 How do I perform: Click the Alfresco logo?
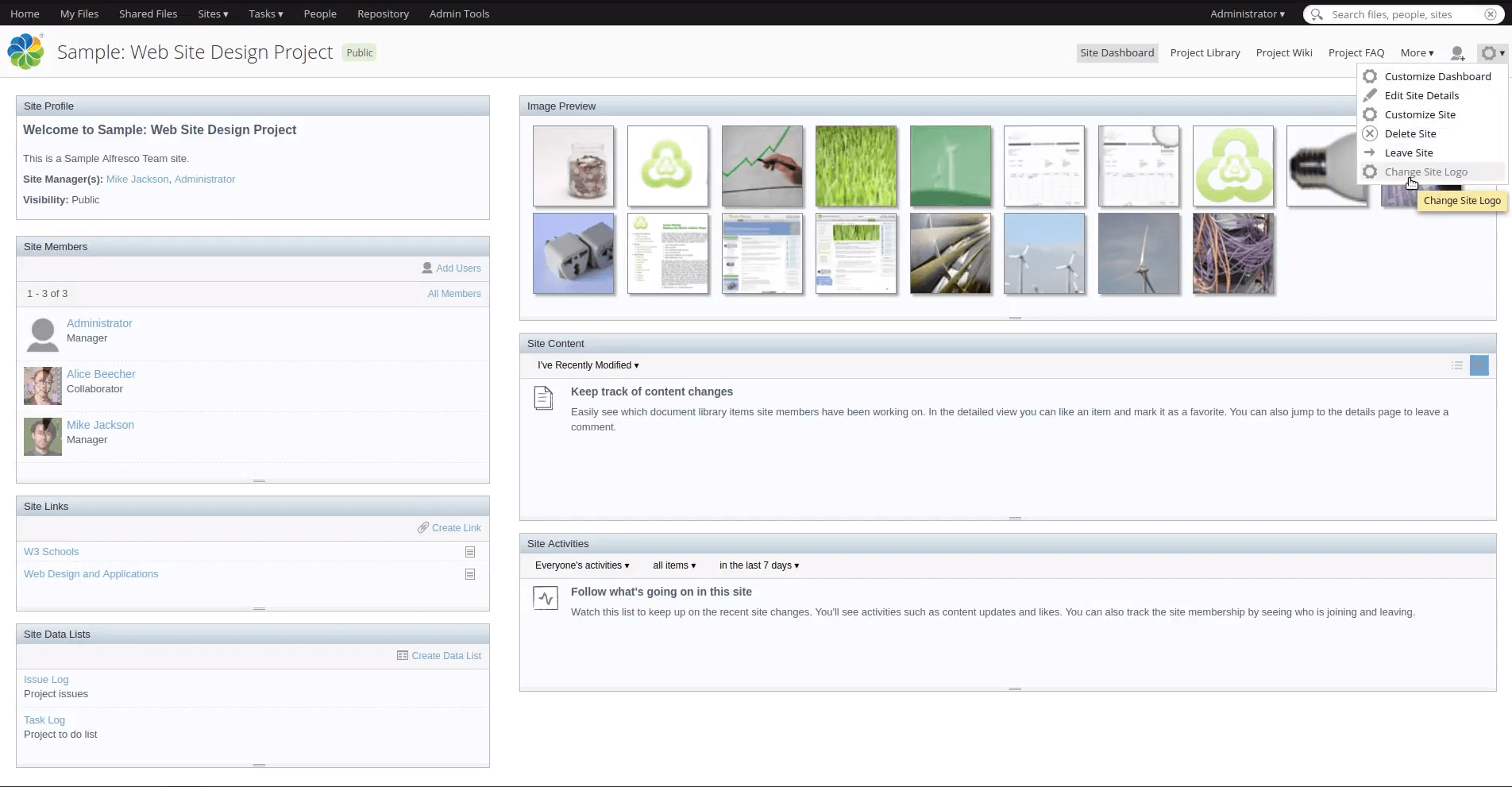click(x=25, y=51)
